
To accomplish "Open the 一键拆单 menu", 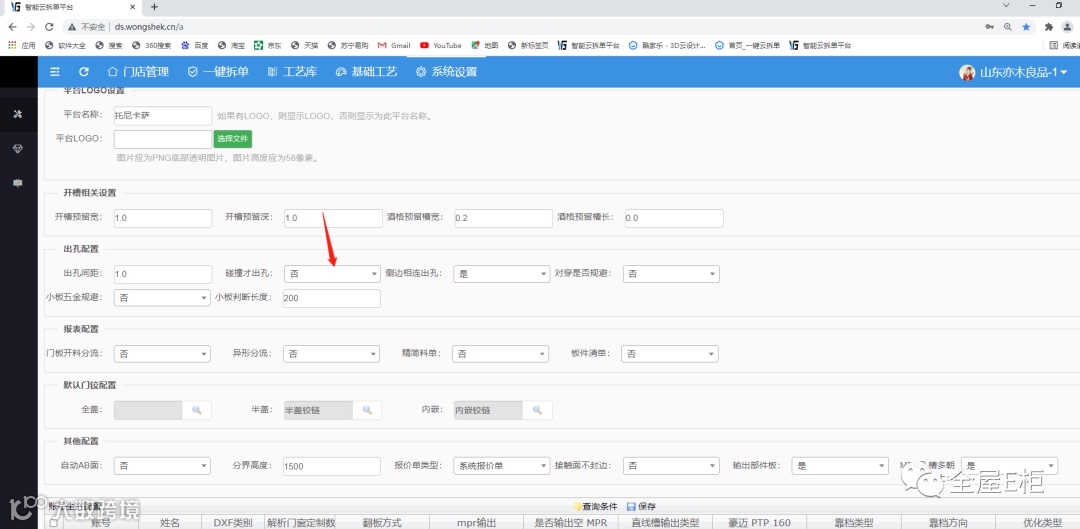I will [218, 72].
